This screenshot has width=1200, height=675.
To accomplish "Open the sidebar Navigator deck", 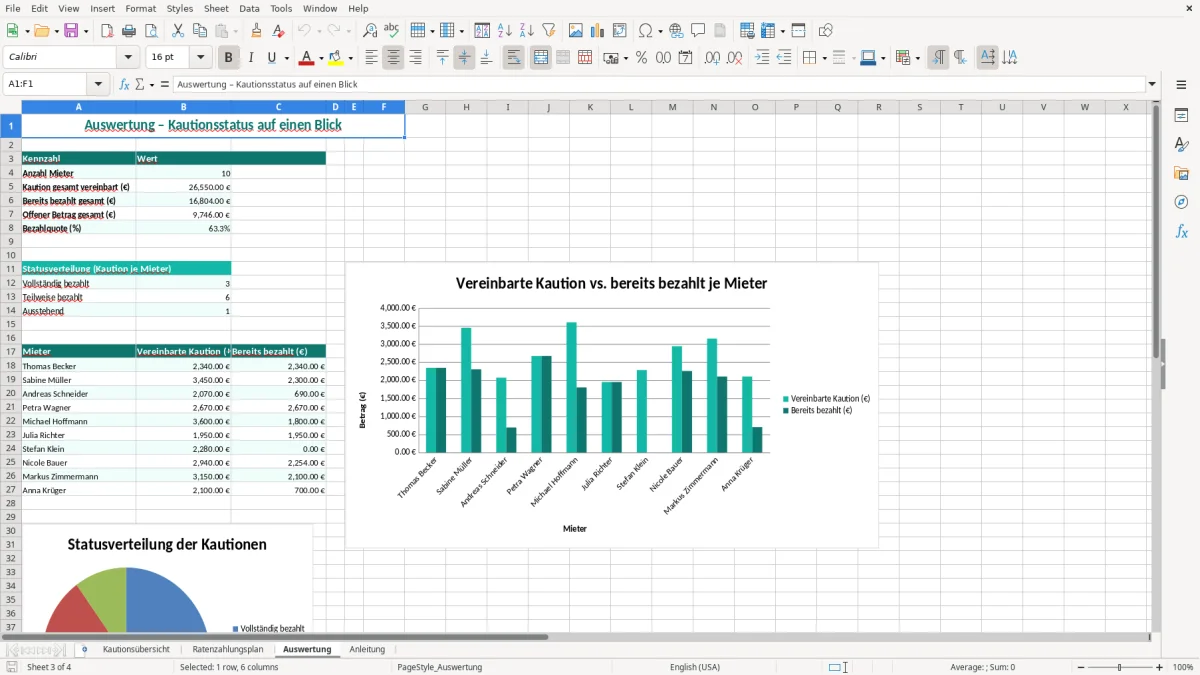I will (1181, 202).
